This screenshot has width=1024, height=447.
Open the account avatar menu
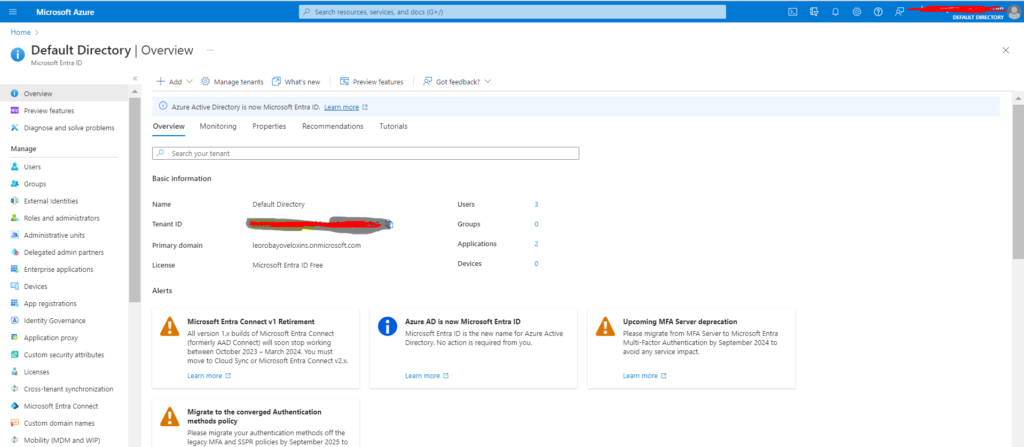[1014, 12]
